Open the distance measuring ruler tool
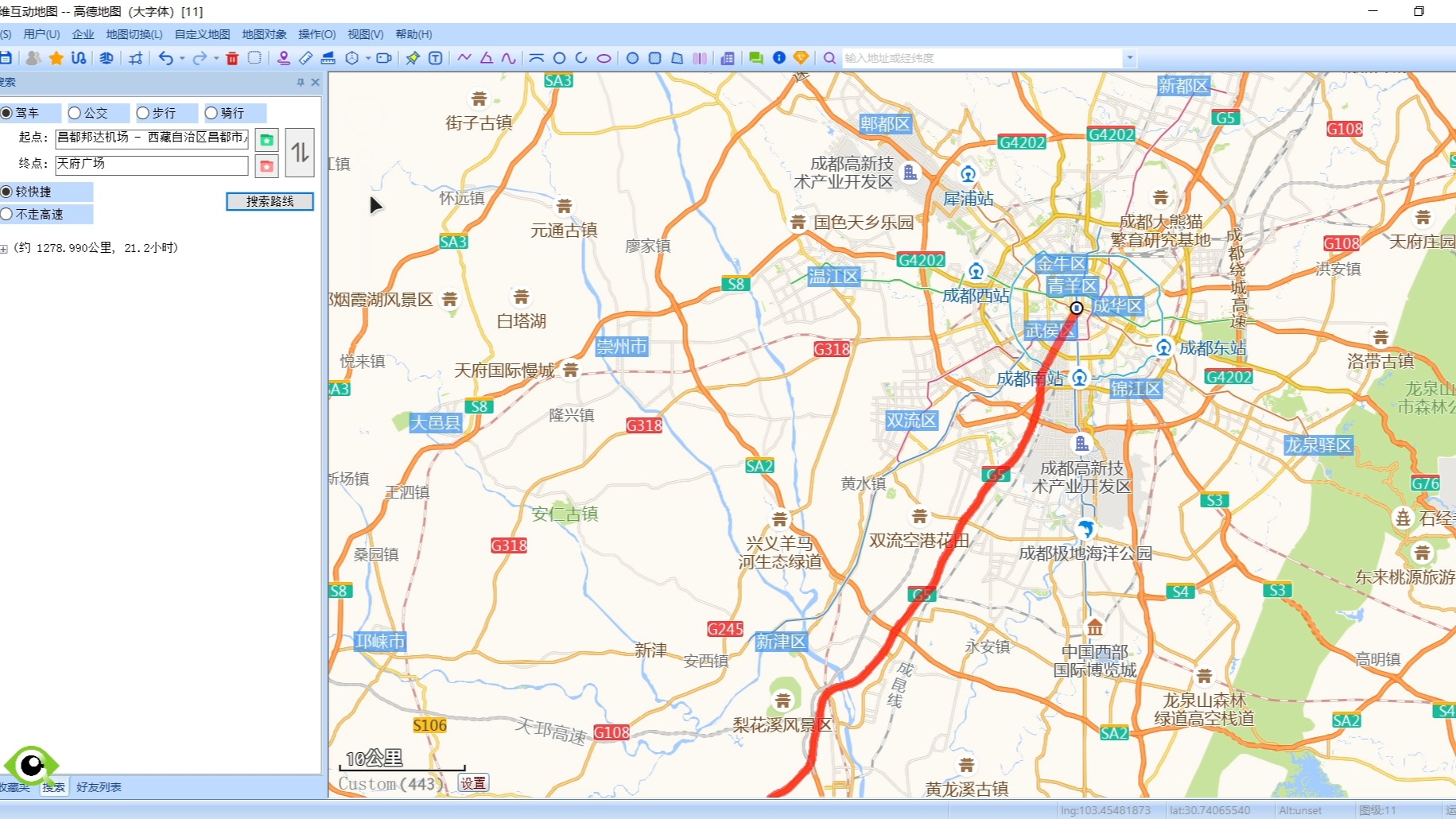 305,58
